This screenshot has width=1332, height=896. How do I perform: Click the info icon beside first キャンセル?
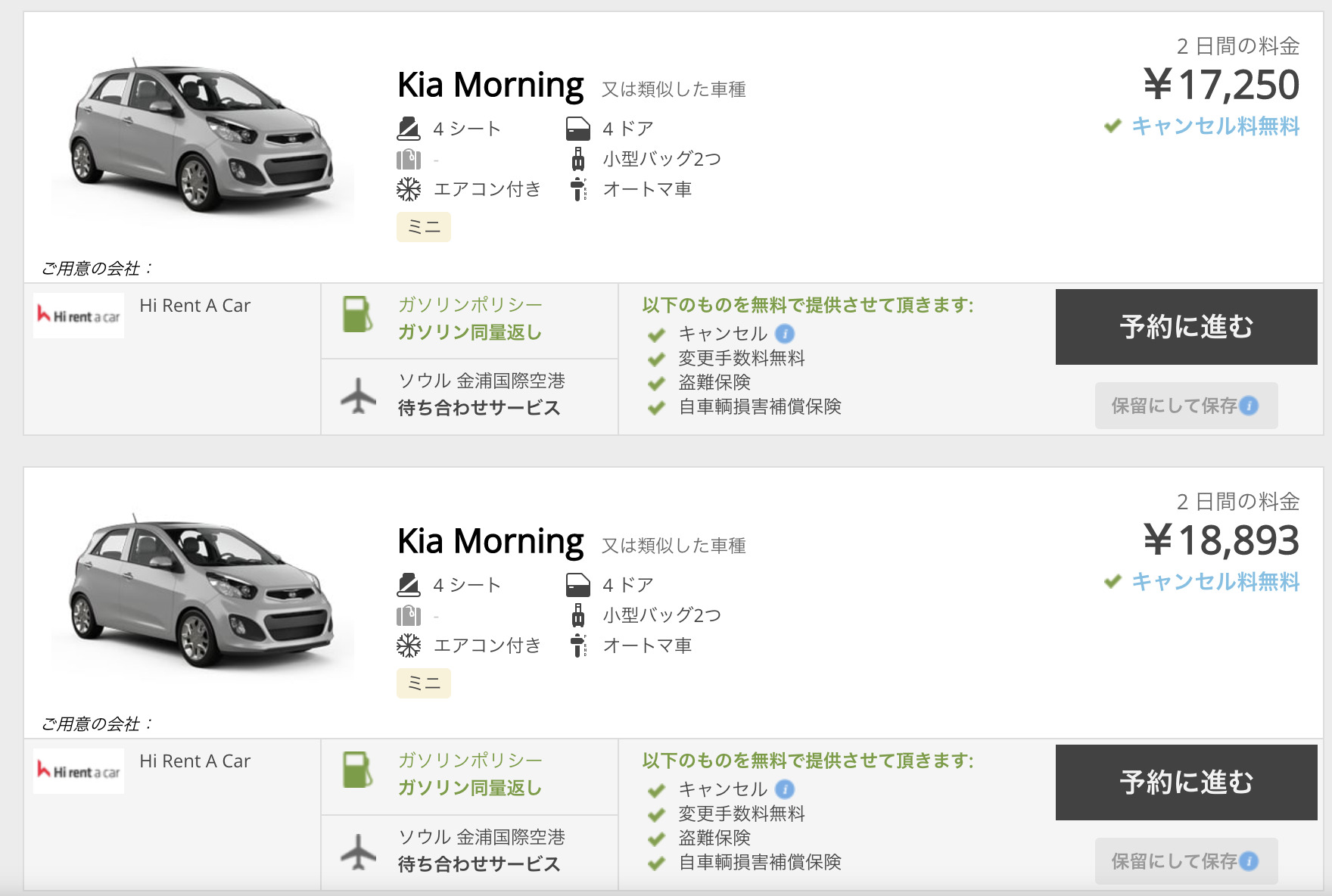click(785, 334)
